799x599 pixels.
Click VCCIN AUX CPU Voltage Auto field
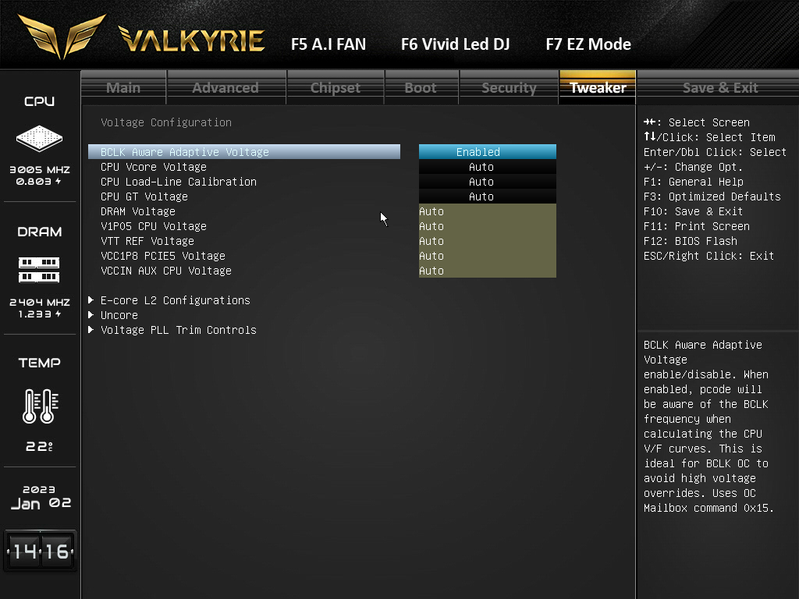(487, 270)
